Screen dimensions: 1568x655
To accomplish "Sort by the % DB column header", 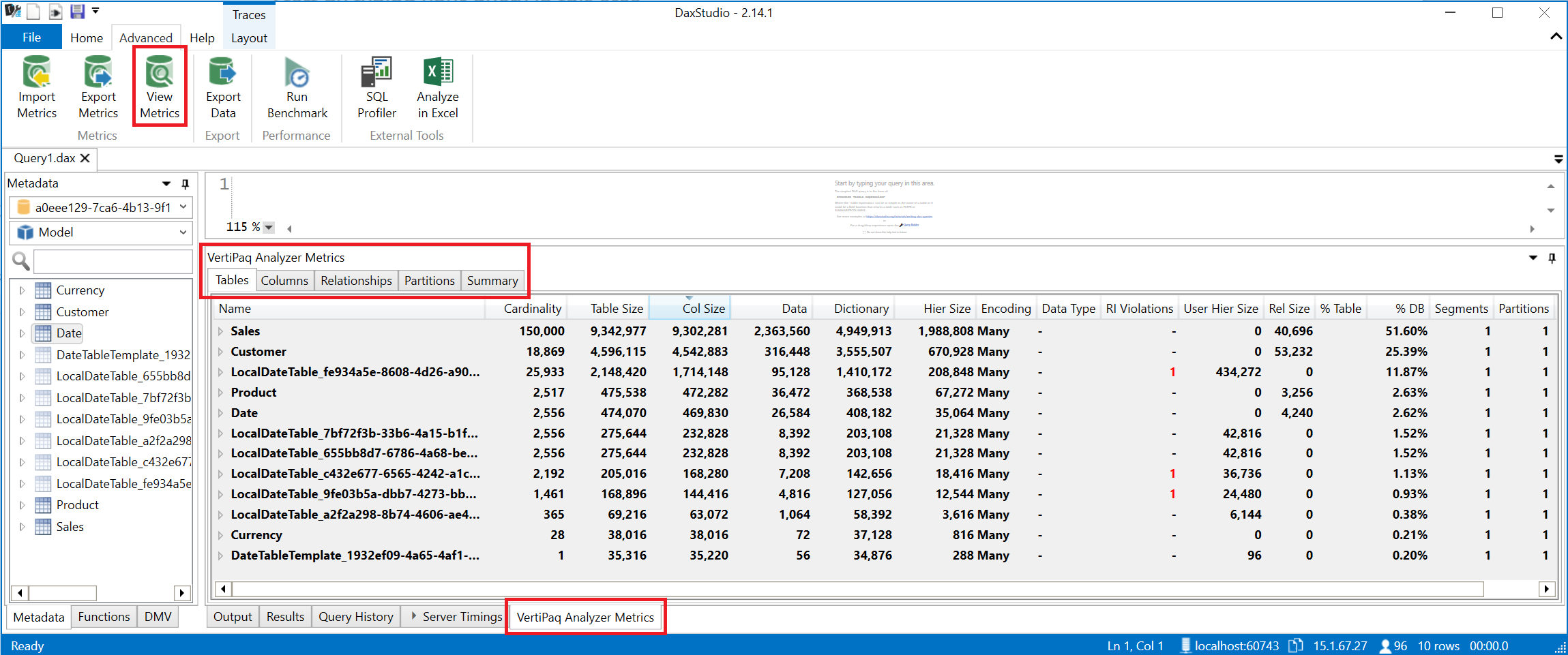I will point(1398,309).
